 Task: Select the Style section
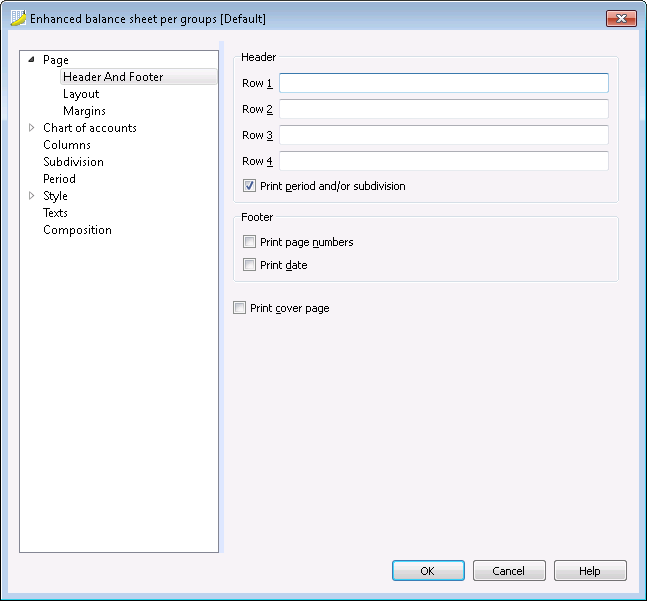point(55,196)
